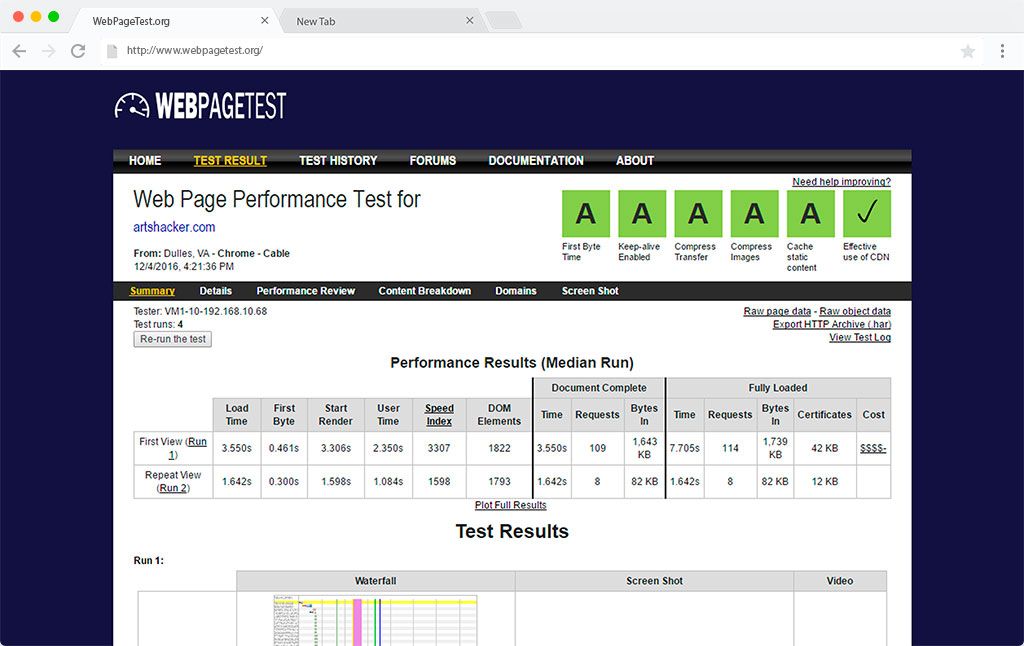This screenshot has width=1024, height=646.
Task: Click the Video column header
Action: click(840, 581)
